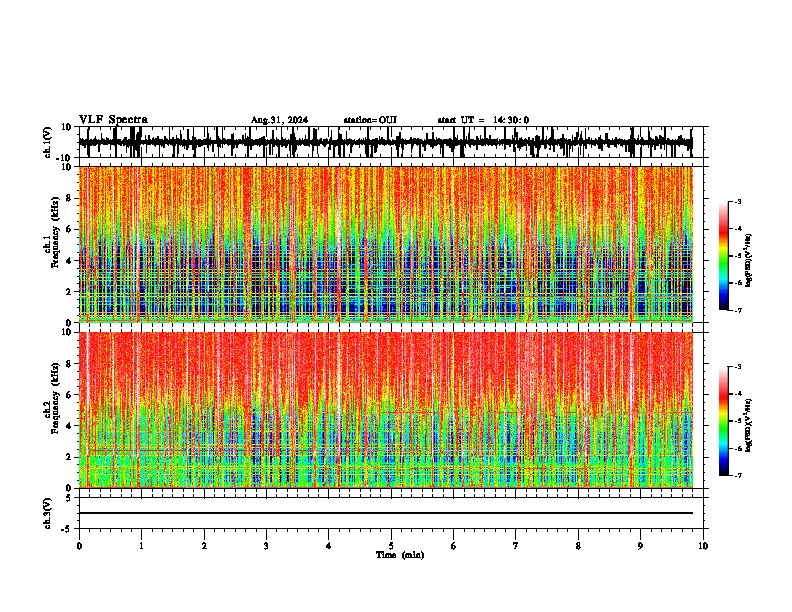Viewport: 792px width, 612px height.
Task: Click the ch.1 waveform trace panel
Action: tap(391, 142)
